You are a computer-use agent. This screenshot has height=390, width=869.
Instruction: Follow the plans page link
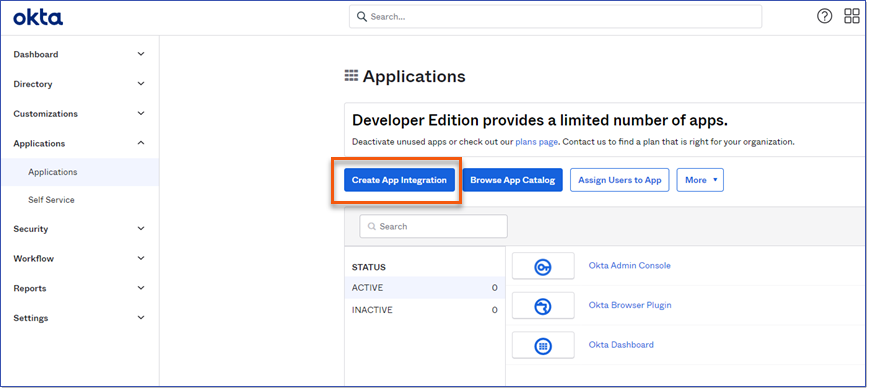(x=536, y=142)
